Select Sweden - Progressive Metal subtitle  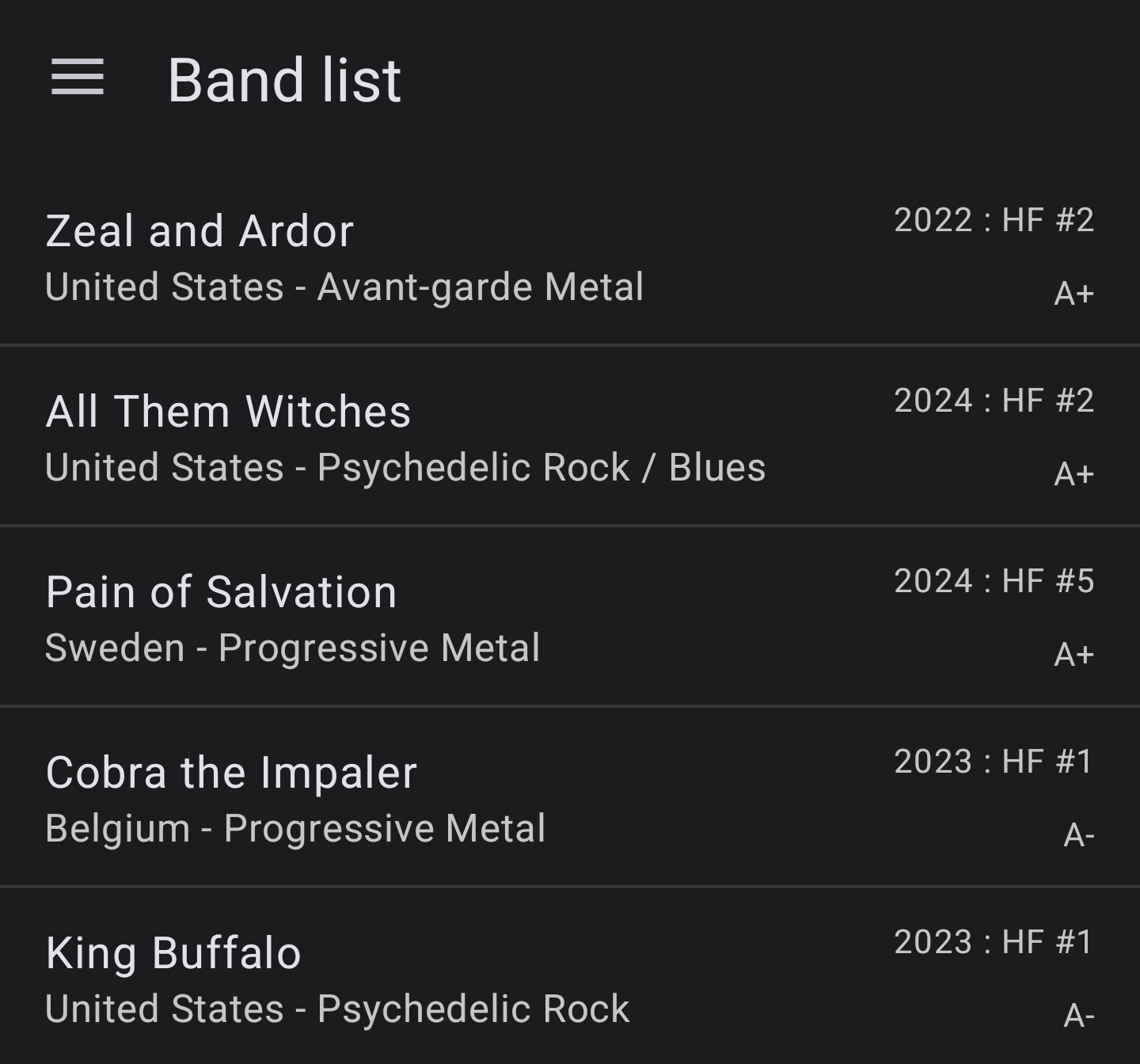coord(292,648)
